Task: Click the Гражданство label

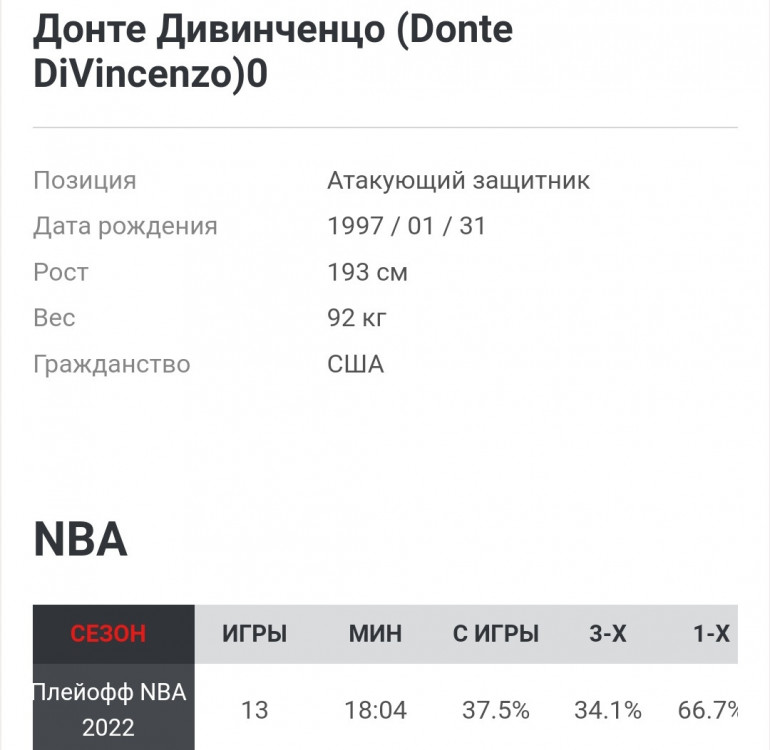Action: pos(111,364)
